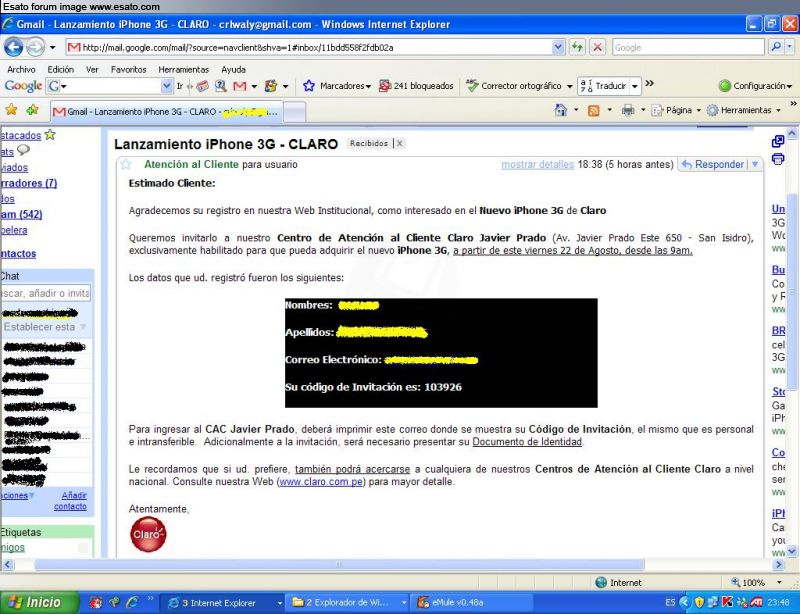800x614 pixels.
Task: Open the Ver menu
Action: pos(92,69)
